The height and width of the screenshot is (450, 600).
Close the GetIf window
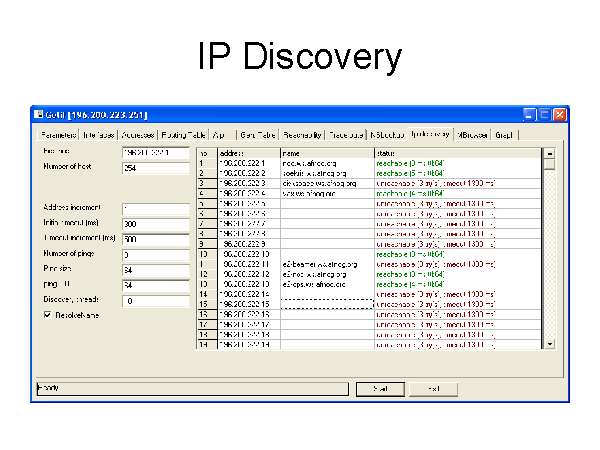559,115
